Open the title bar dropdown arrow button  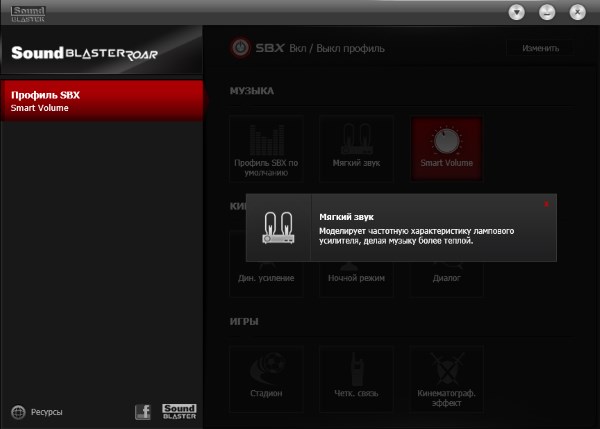pyautogui.click(x=517, y=12)
